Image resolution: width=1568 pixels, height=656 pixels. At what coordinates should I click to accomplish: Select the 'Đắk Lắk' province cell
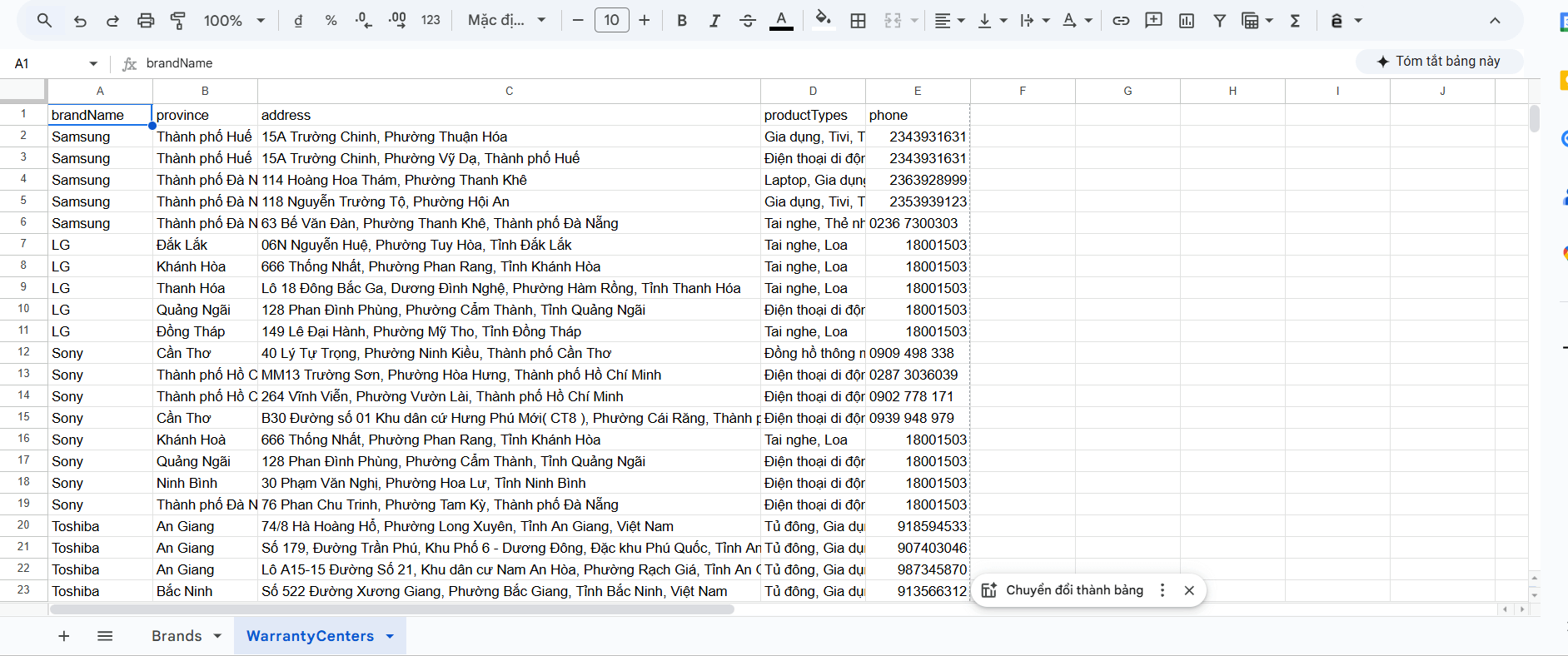[205, 245]
